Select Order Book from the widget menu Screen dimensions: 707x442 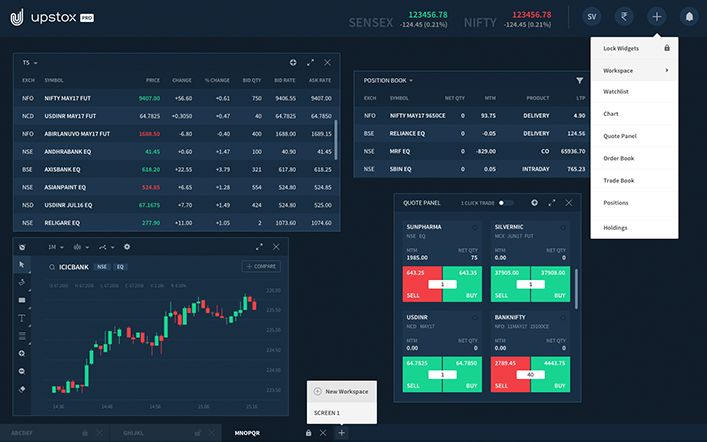(620, 158)
